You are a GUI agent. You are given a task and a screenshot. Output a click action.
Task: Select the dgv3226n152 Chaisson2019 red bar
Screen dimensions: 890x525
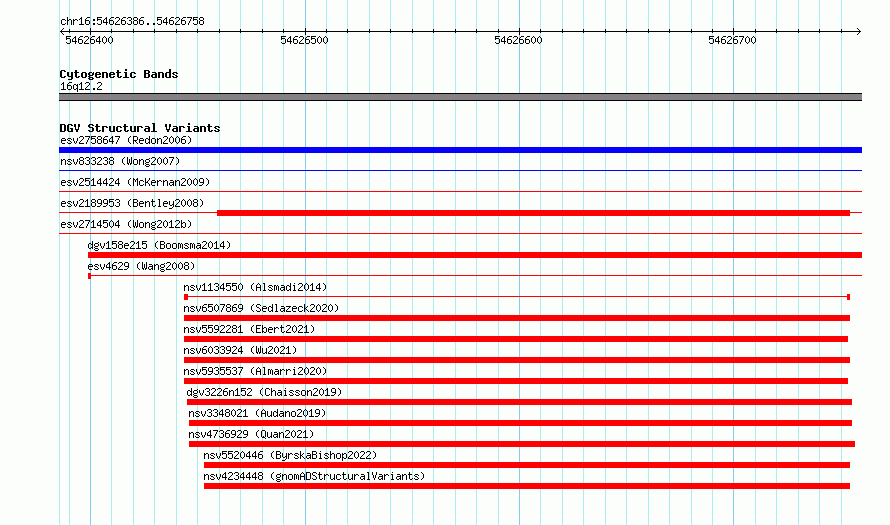[519, 402]
